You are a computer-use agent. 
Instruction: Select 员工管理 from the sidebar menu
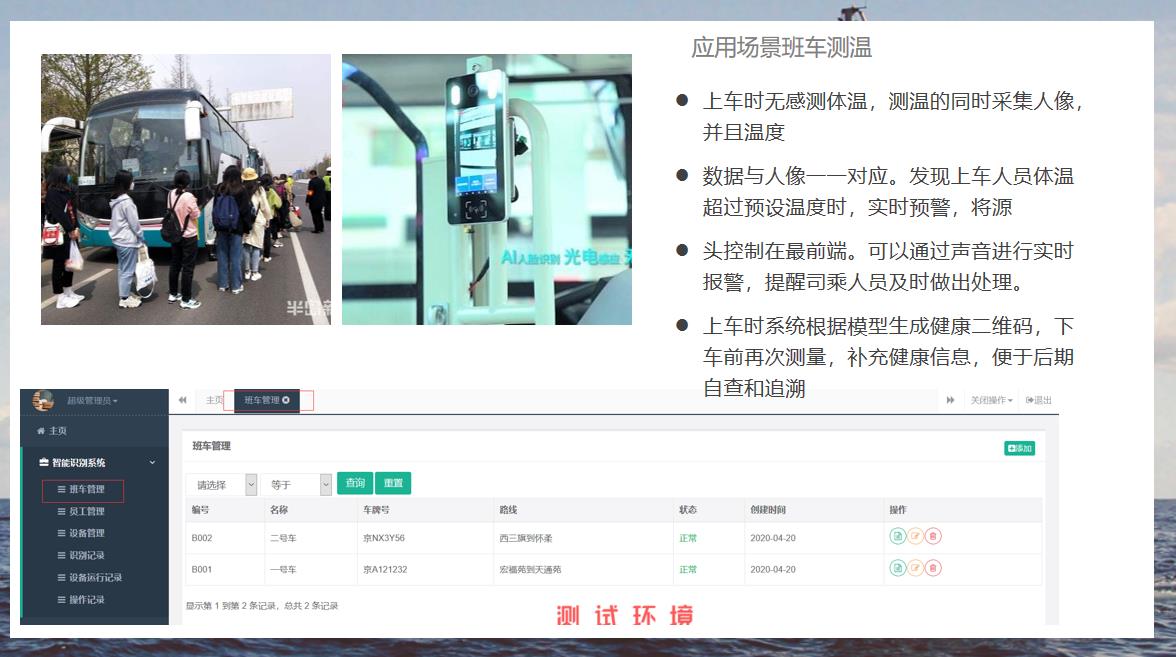tap(84, 512)
